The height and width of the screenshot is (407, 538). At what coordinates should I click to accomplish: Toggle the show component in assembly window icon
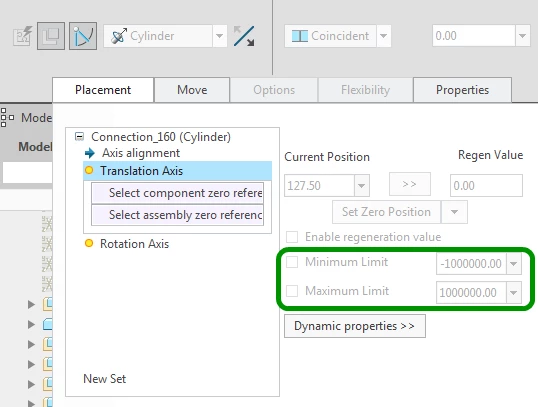(x=83, y=36)
